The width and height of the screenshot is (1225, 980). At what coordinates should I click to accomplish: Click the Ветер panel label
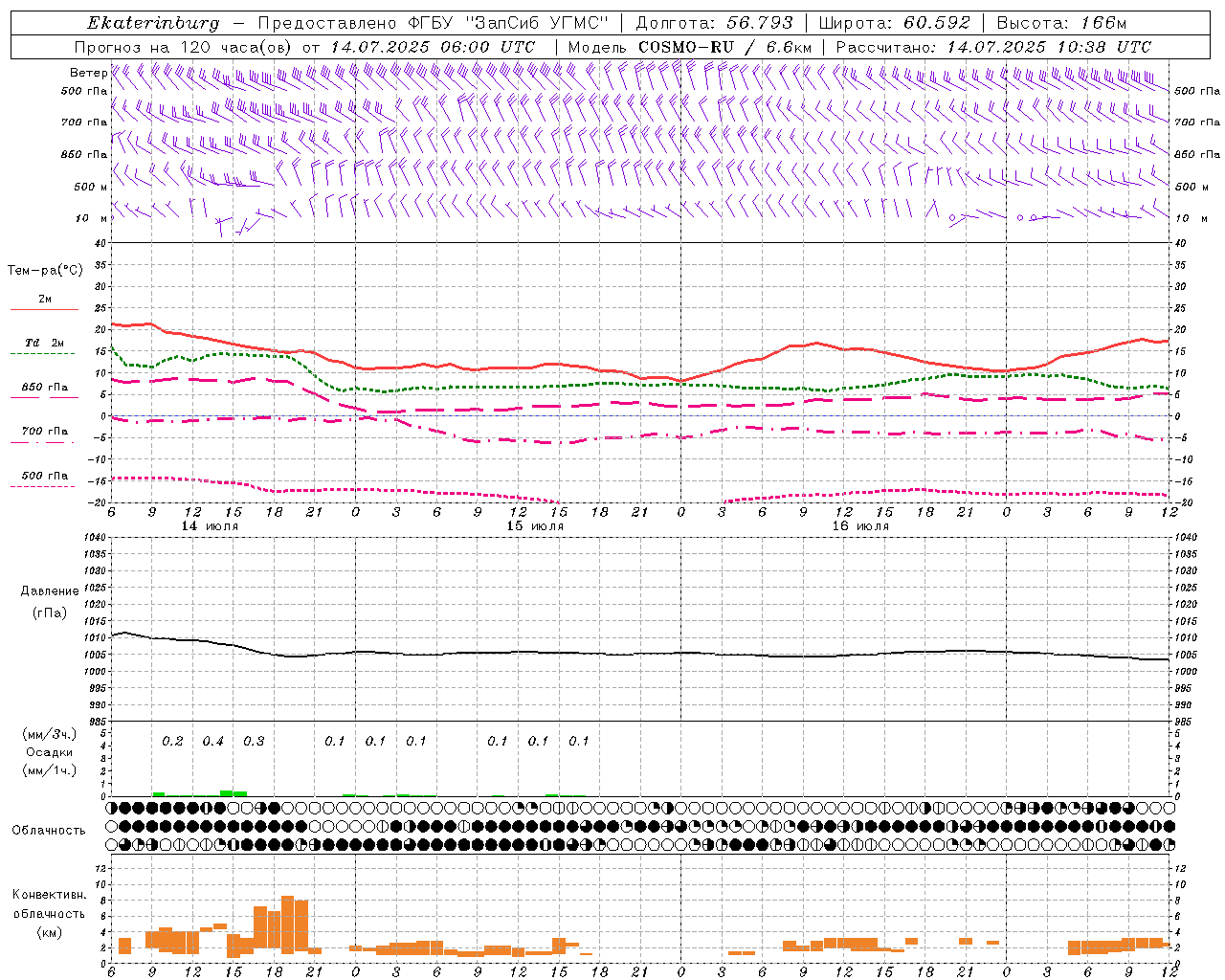tap(88, 73)
